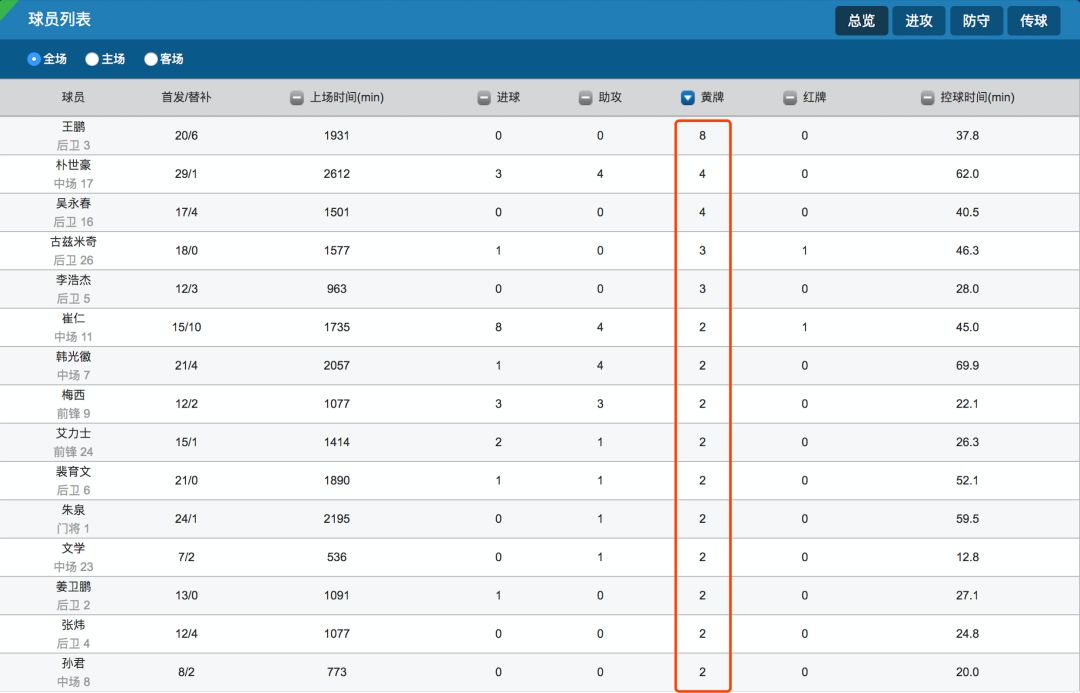Click player name 裴育文

73,472
